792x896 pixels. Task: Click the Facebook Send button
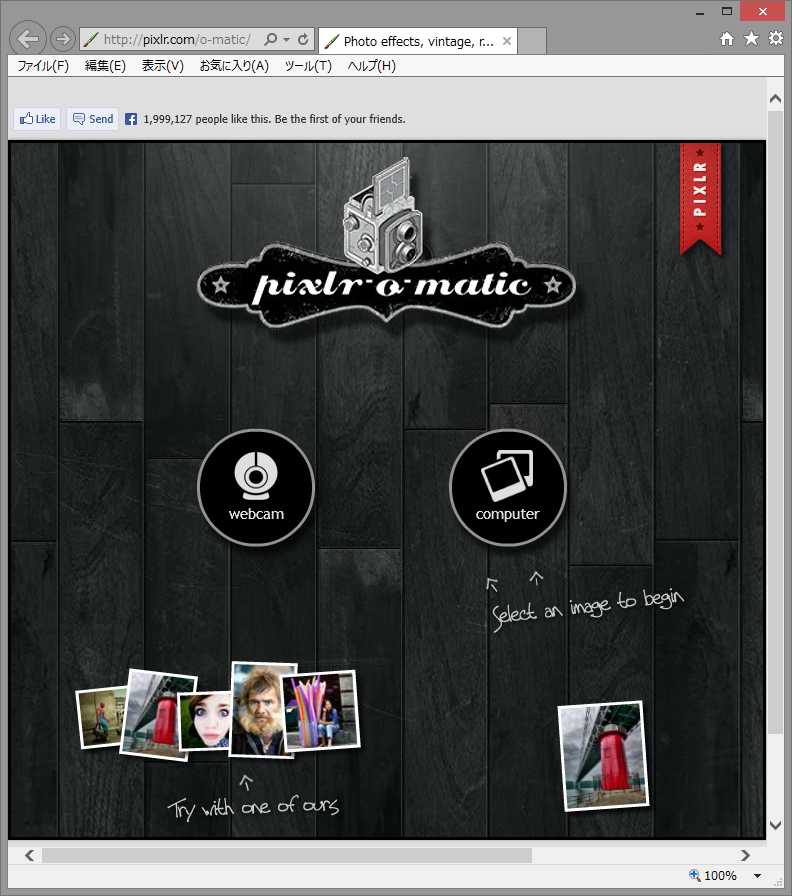point(93,119)
